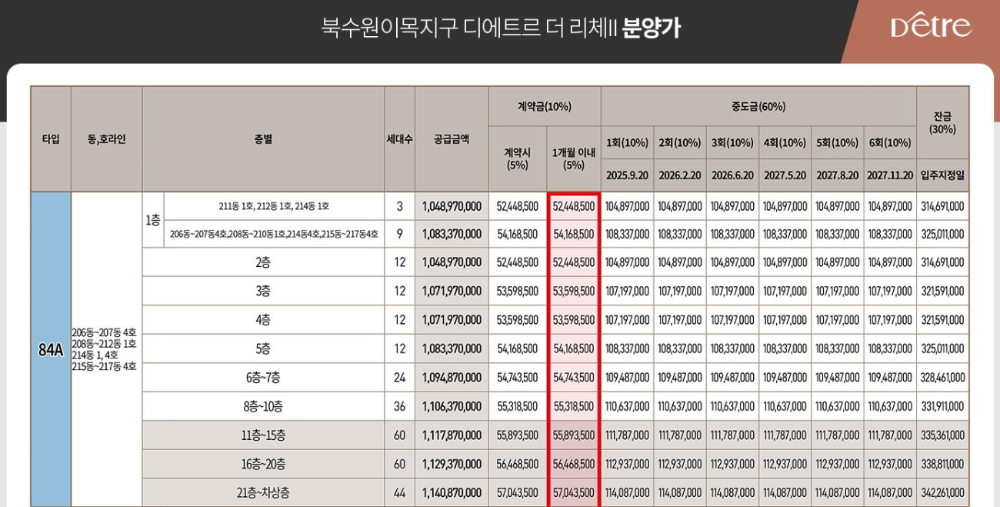Click supply price 1,140,870,000
This screenshot has height=507, width=1000.
tap(452, 493)
